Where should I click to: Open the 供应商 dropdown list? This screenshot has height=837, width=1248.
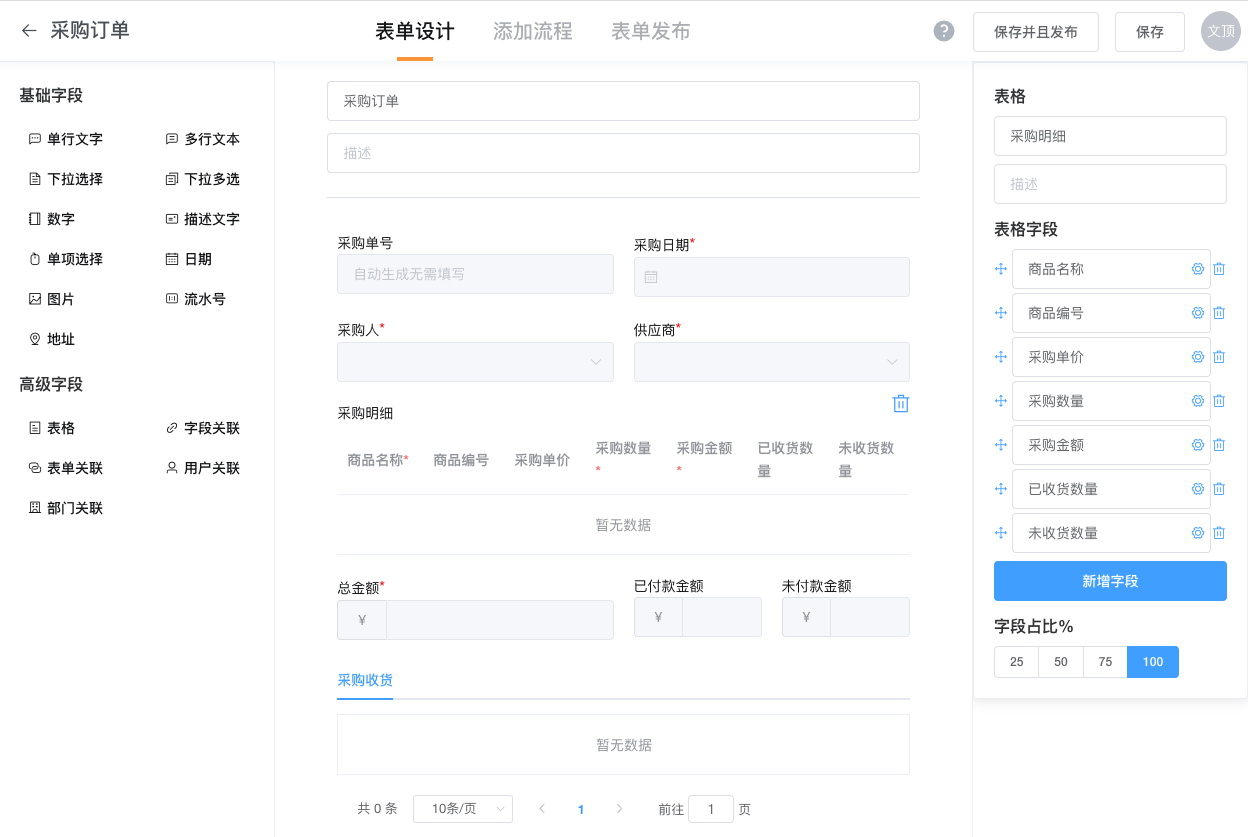[771, 362]
